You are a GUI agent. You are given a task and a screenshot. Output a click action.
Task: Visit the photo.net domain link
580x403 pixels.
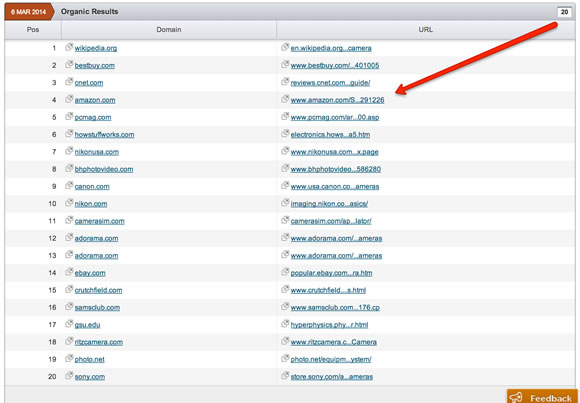[x=90, y=359]
